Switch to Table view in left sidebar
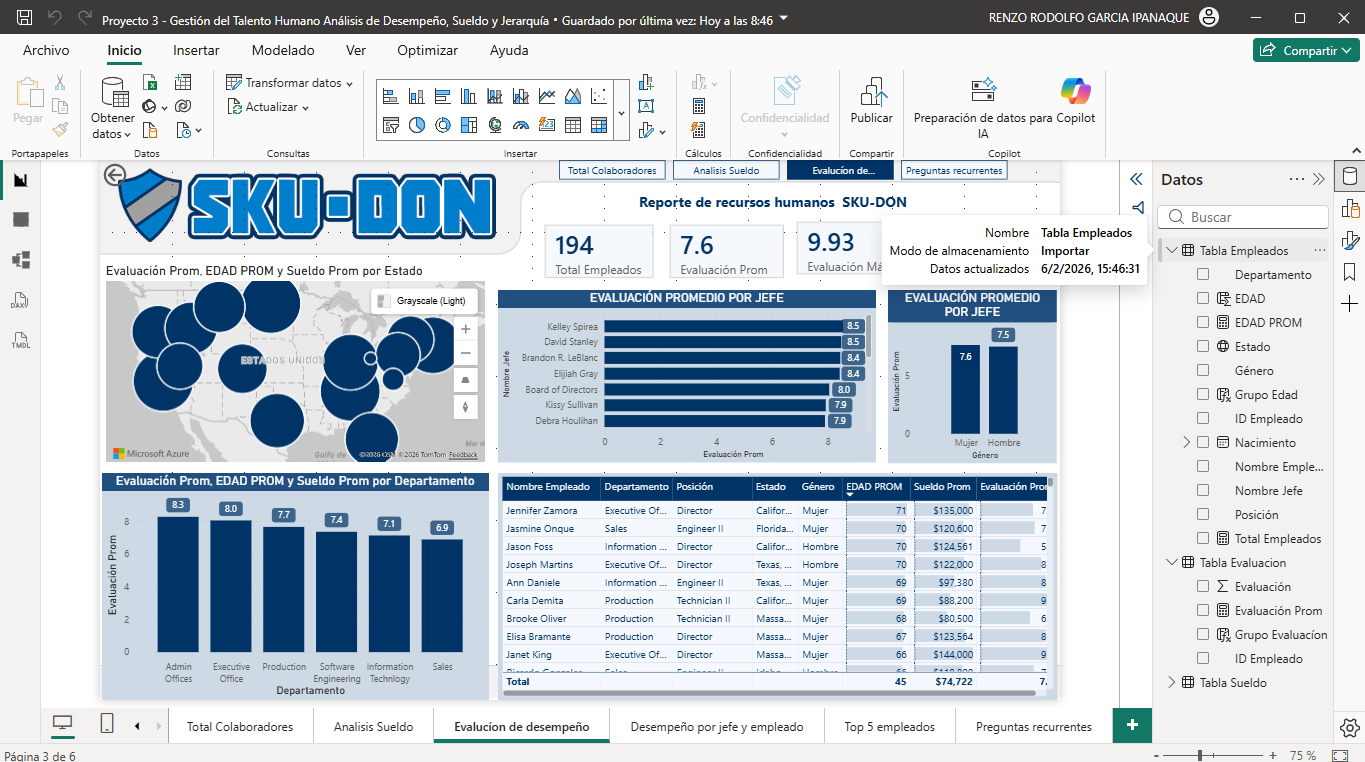 (x=20, y=220)
